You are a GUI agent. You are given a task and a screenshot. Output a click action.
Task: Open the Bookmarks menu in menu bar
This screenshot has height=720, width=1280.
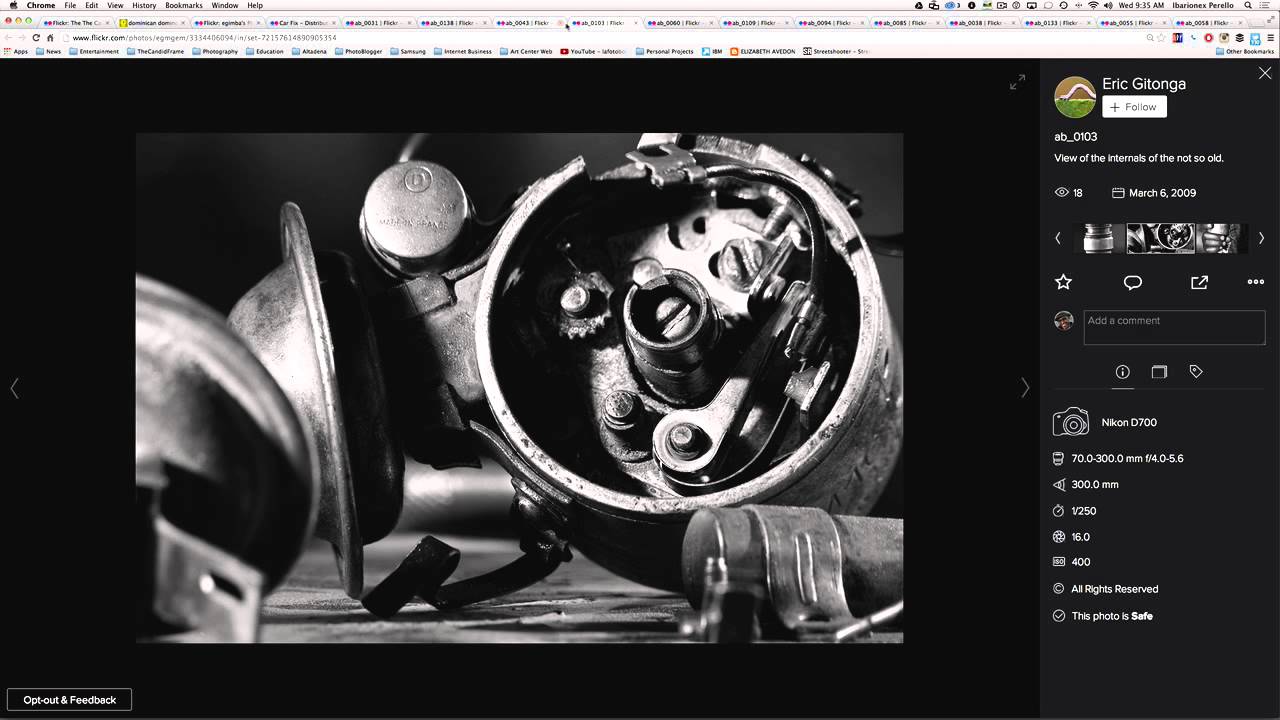[x=184, y=5]
